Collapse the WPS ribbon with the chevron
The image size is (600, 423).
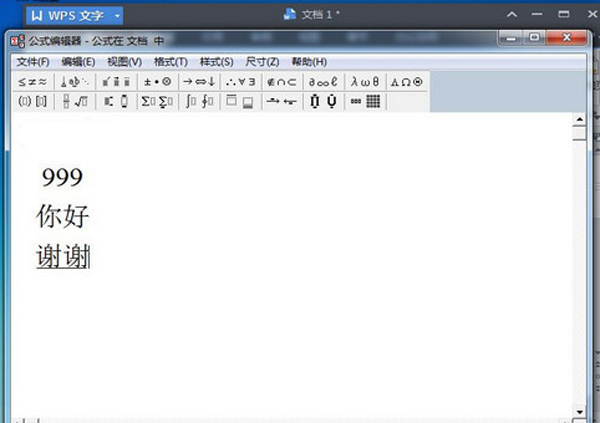pyautogui.click(x=512, y=15)
